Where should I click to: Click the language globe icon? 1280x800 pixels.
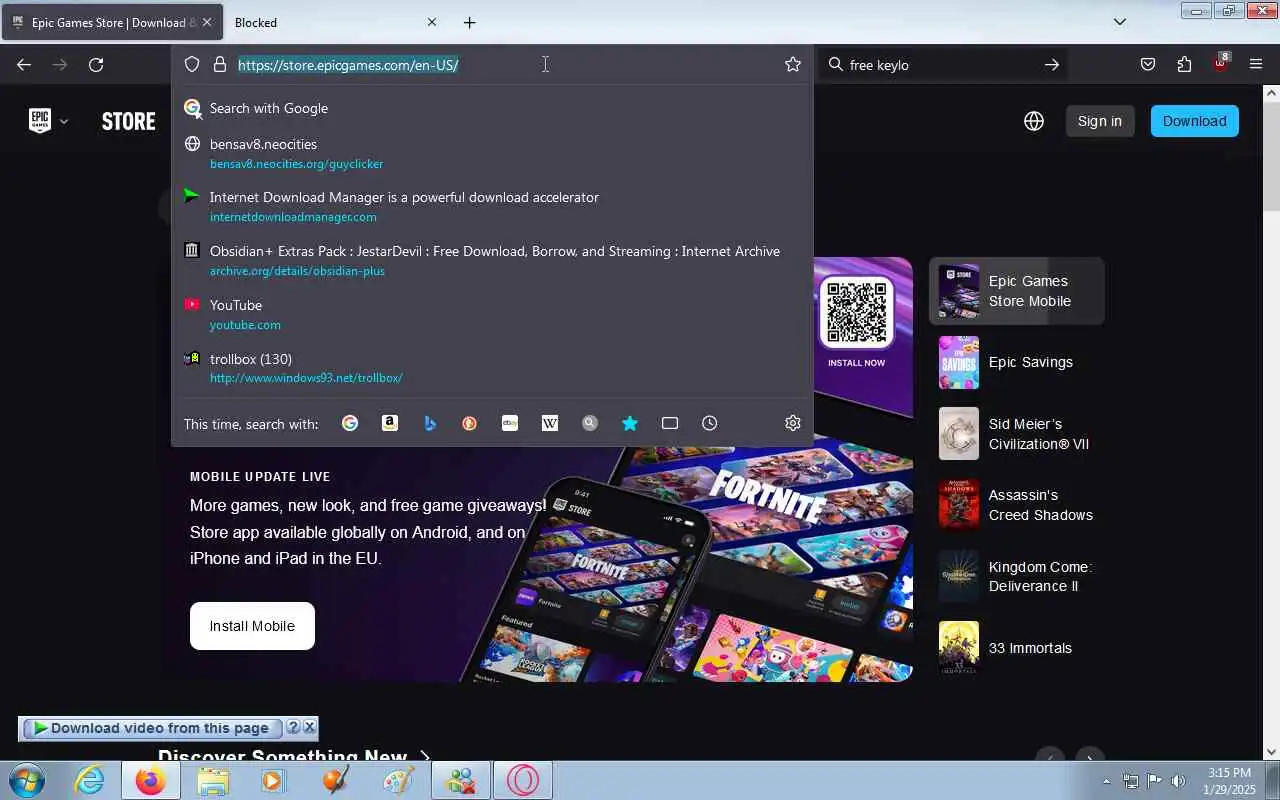point(1034,121)
